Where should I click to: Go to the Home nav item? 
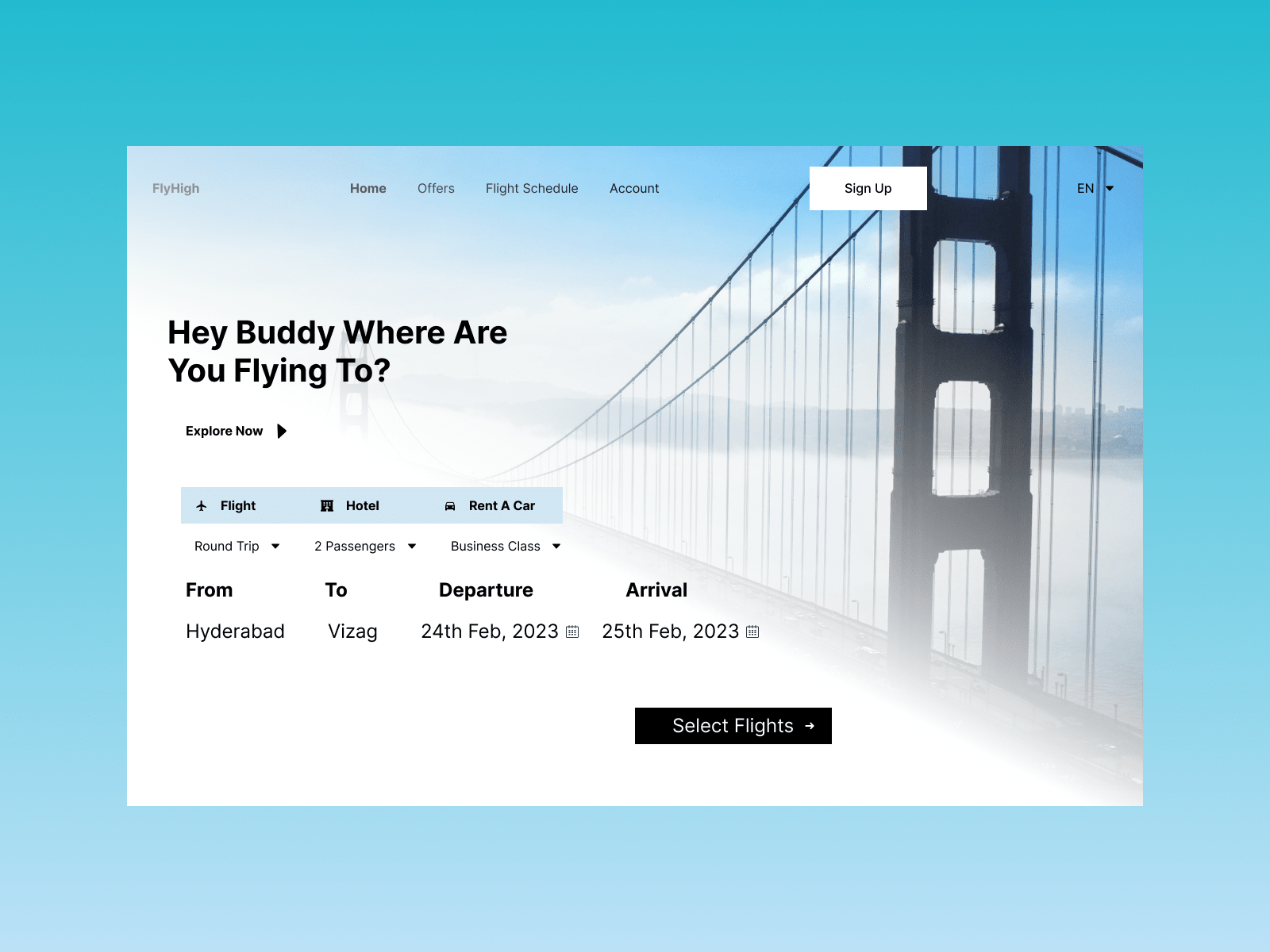pyautogui.click(x=368, y=189)
